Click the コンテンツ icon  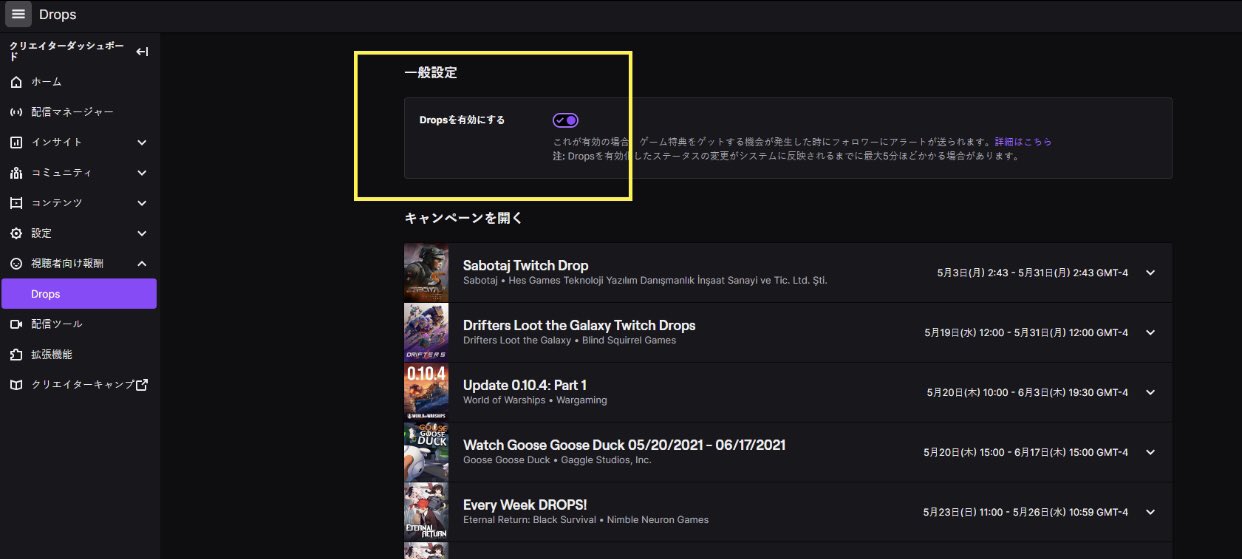coord(16,203)
